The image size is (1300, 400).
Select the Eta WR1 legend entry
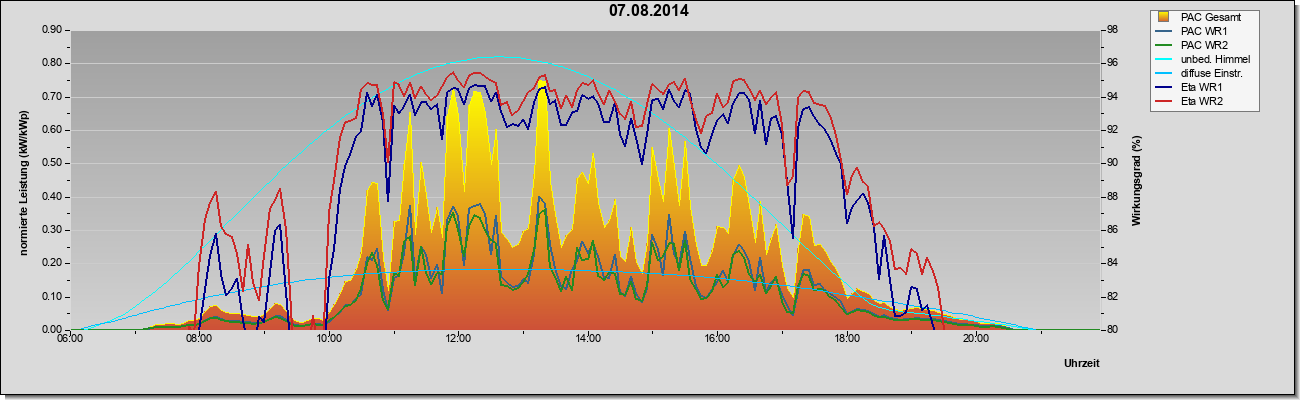(x=1203, y=88)
